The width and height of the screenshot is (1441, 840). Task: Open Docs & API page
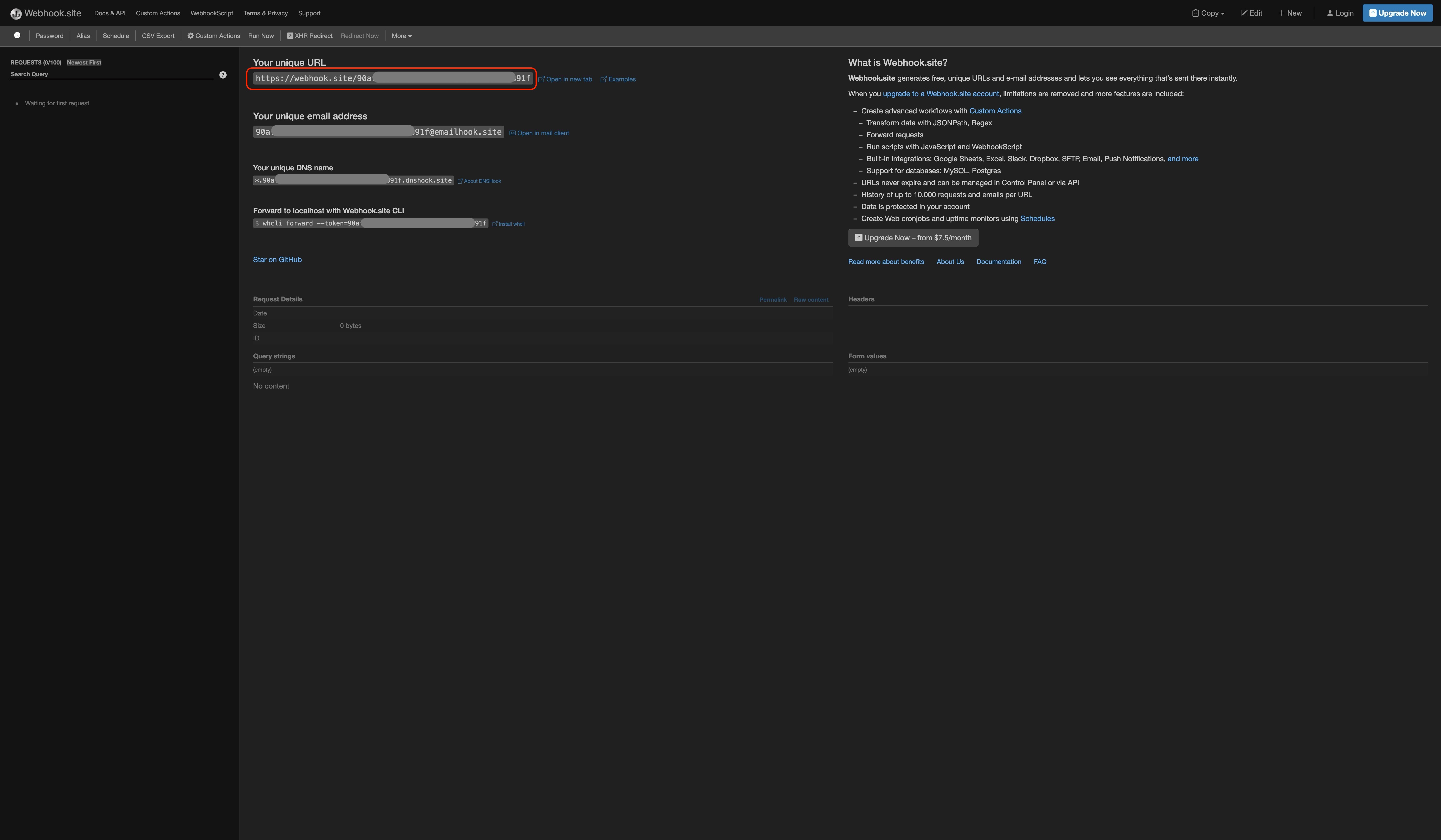coord(110,13)
